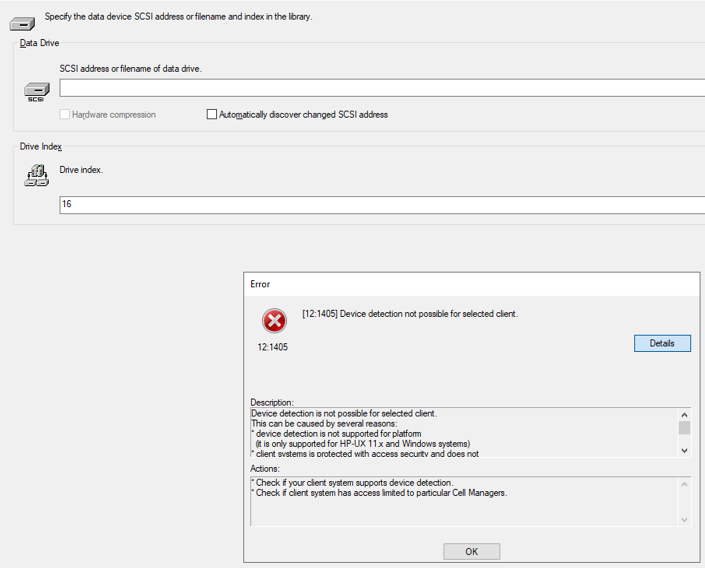This screenshot has width=705, height=568.
Task: Click the Description scrollbar thumb
Action: [684, 428]
